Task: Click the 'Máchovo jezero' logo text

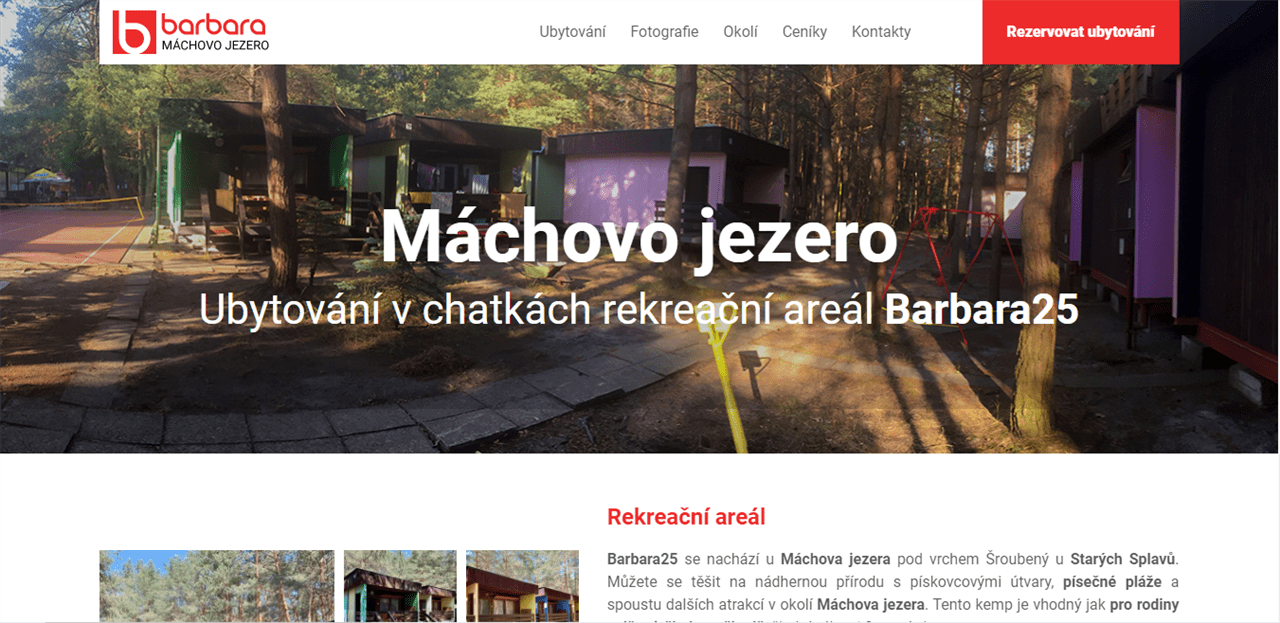Action: [215, 46]
